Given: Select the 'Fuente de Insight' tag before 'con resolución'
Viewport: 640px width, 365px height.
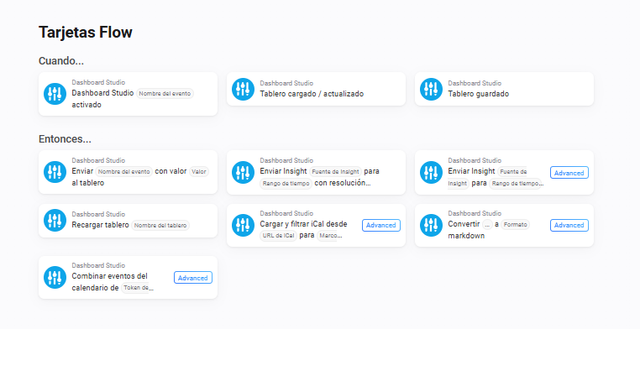Looking at the screenshot, I should (x=335, y=171).
